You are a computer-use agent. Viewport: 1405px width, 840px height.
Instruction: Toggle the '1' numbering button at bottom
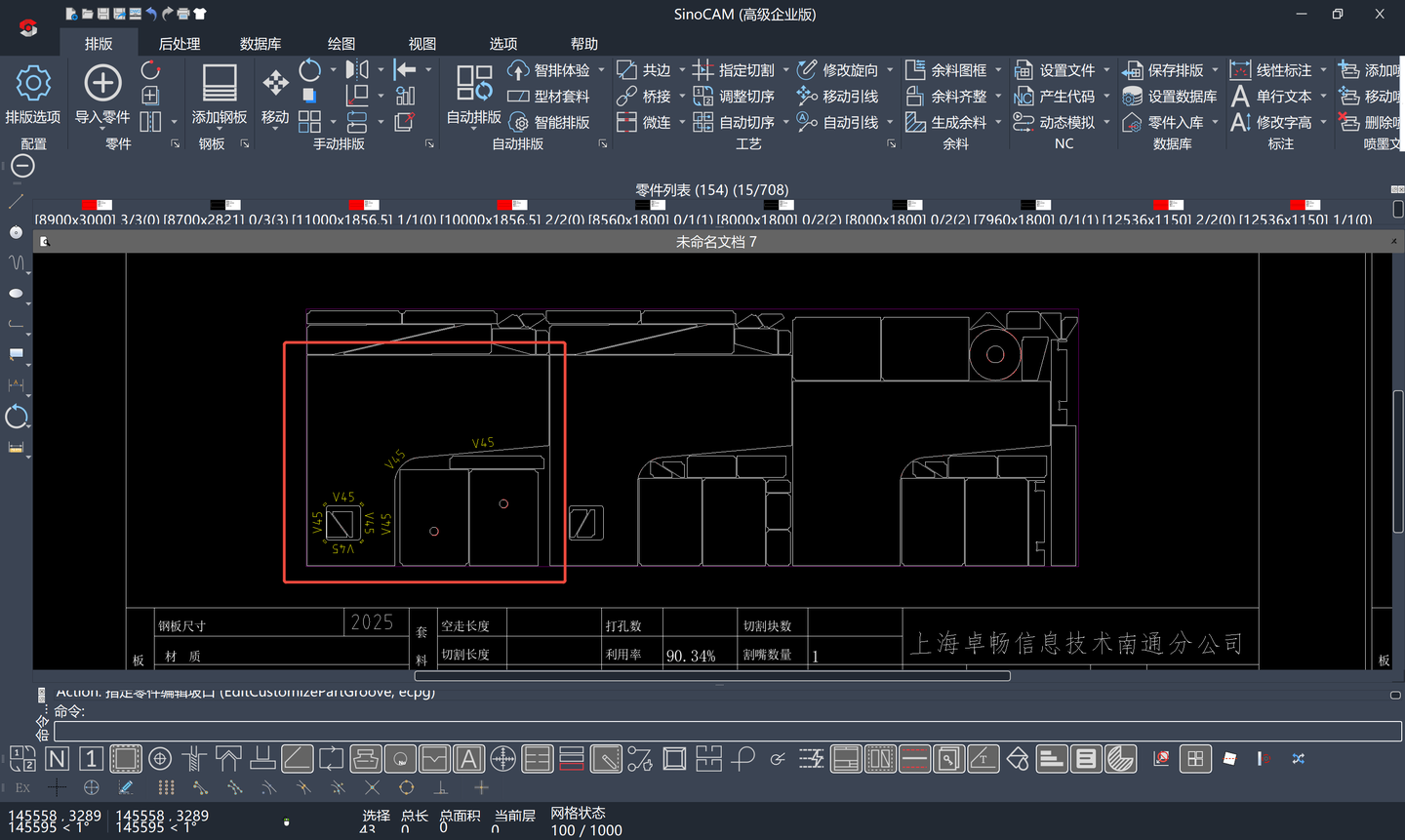(x=91, y=759)
